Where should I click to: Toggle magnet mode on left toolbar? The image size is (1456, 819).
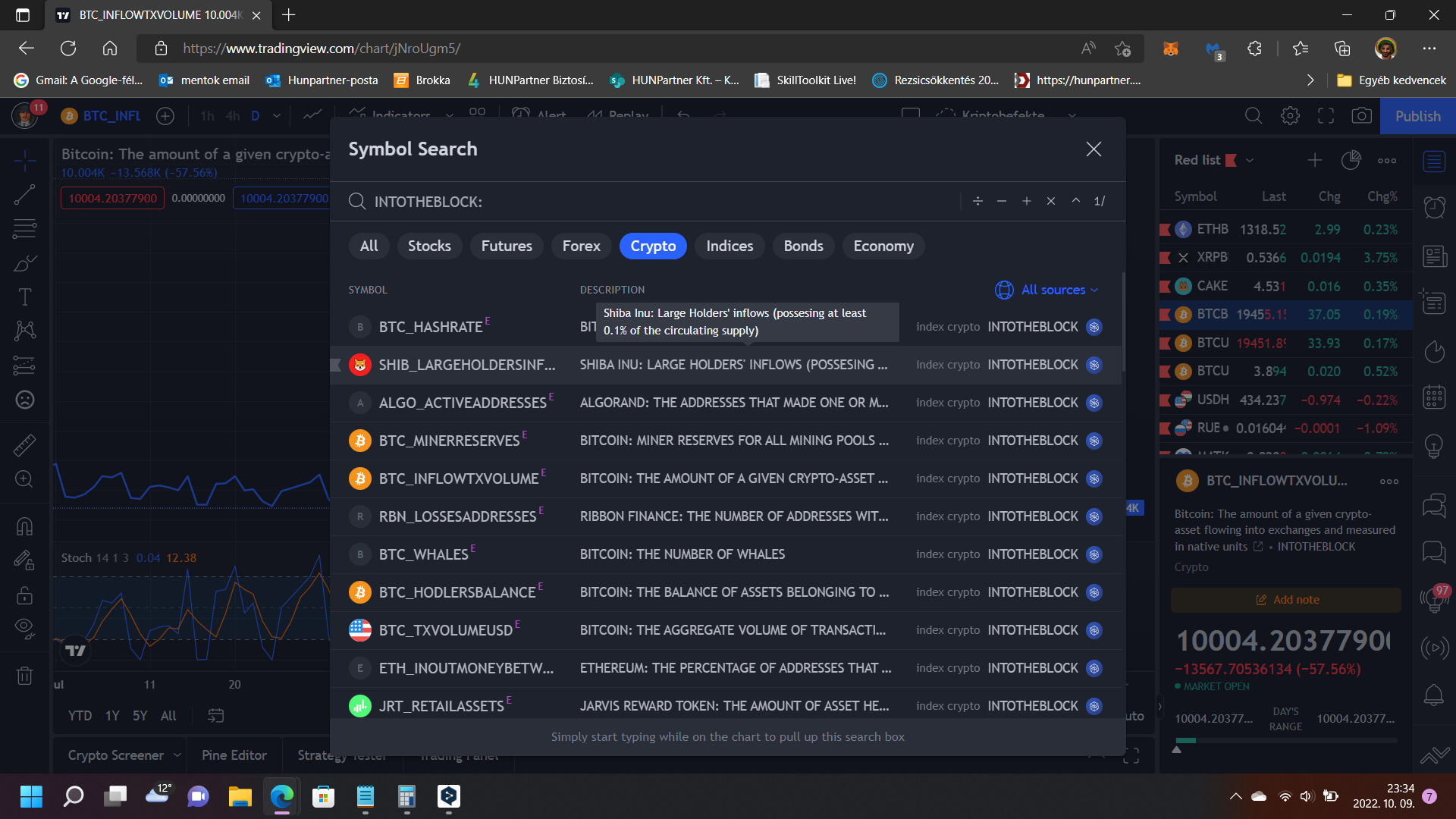tap(24, 526)
